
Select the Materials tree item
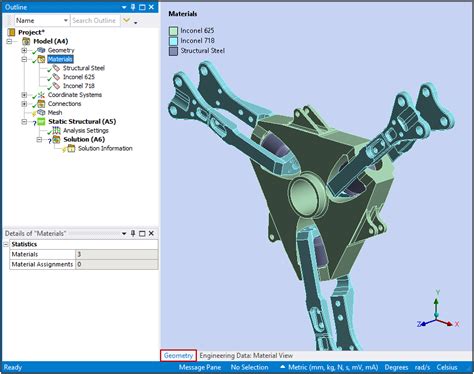pyautogui.click(x=60, y=59)
